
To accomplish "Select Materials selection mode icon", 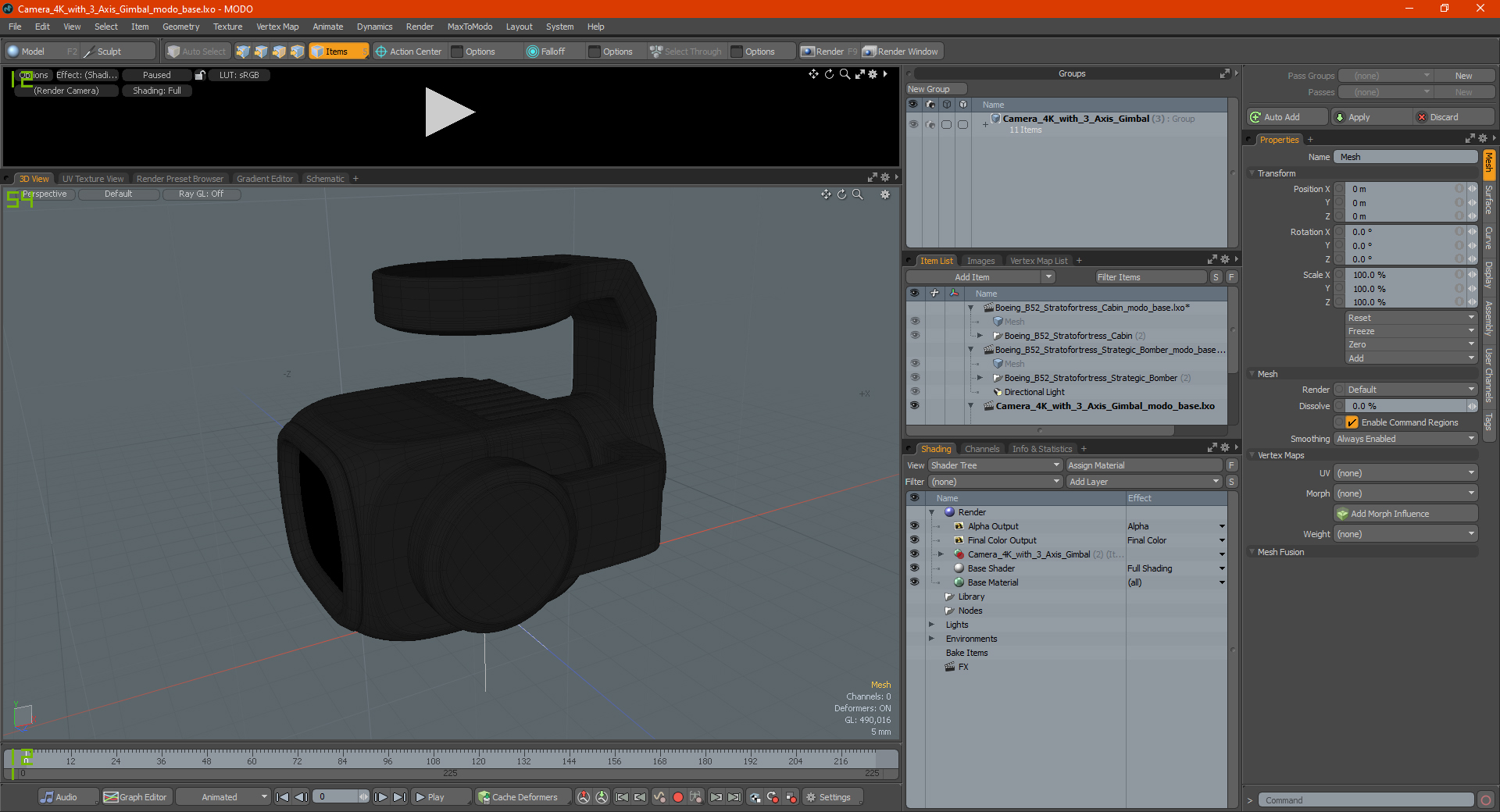I will [x=297, y=52].
